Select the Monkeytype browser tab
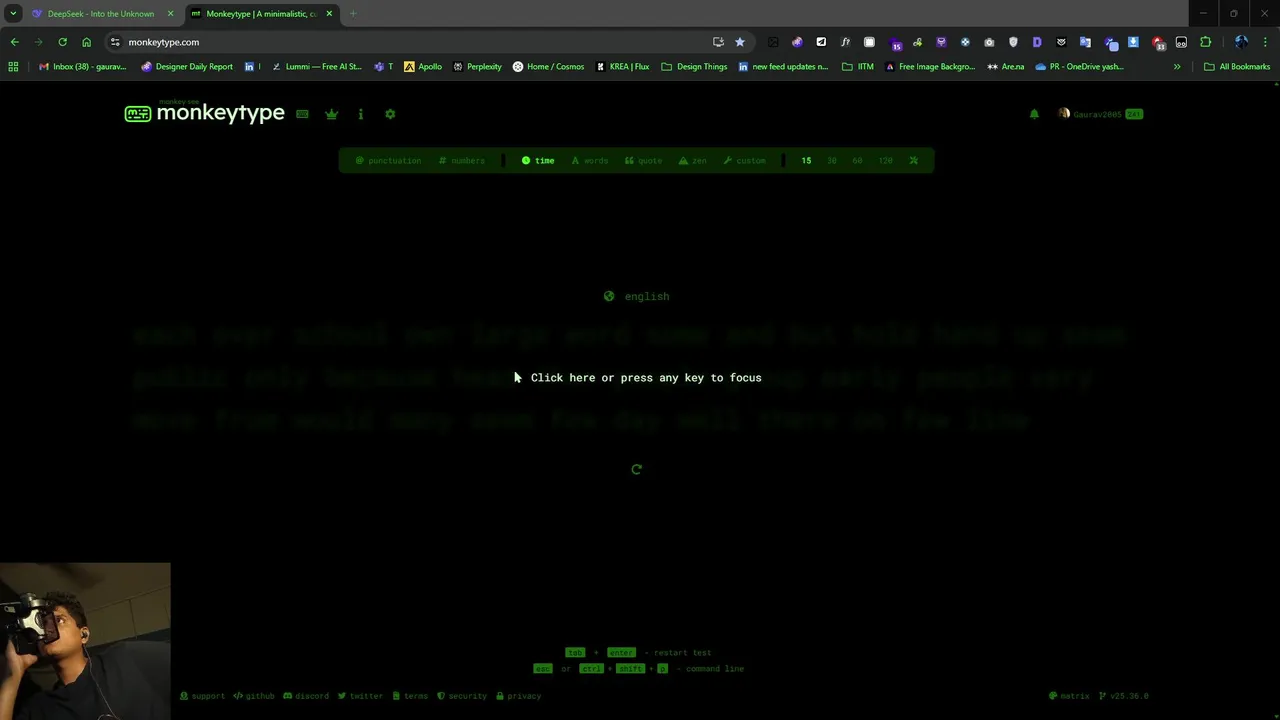The width and height of the screenshot is (1280, 720). (260, 14)
